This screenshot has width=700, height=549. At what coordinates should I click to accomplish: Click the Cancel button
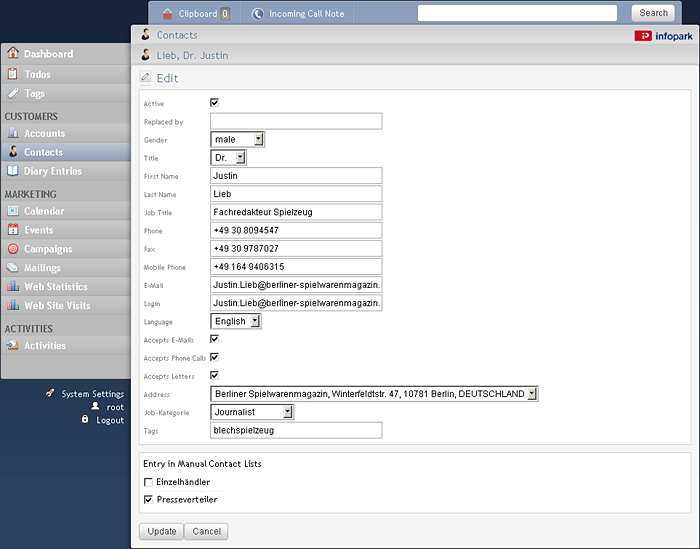[x=206, y=531]
